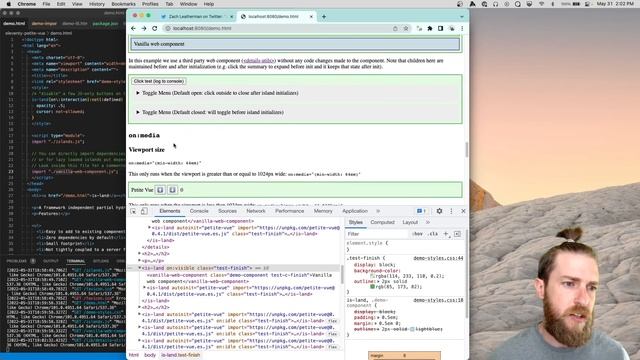640x360 pixels.
Task: Show more DevTools tabs chevron
Action: pyautogui.click(x=378, y=211)
